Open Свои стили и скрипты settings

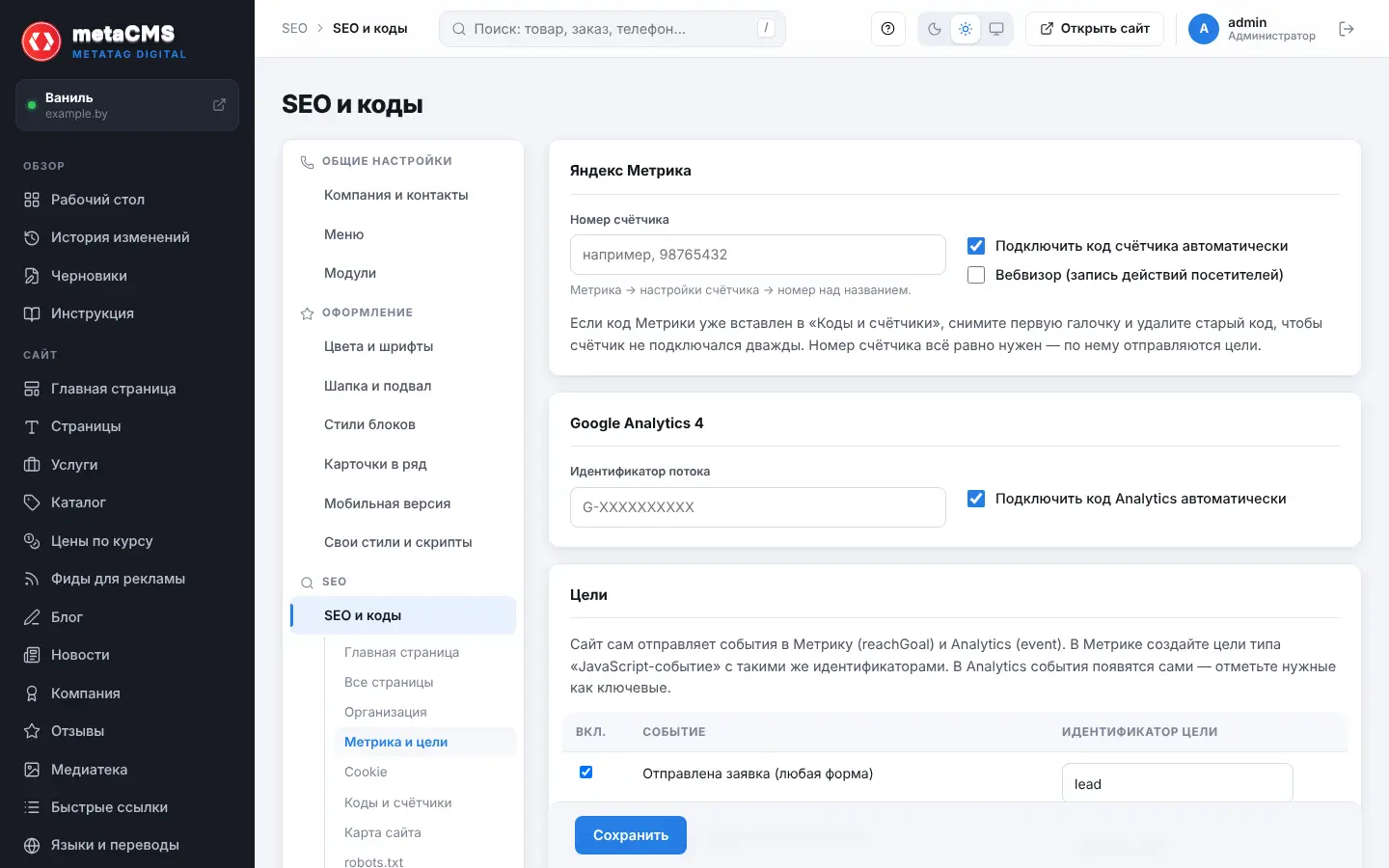click(x=403, y=542)
